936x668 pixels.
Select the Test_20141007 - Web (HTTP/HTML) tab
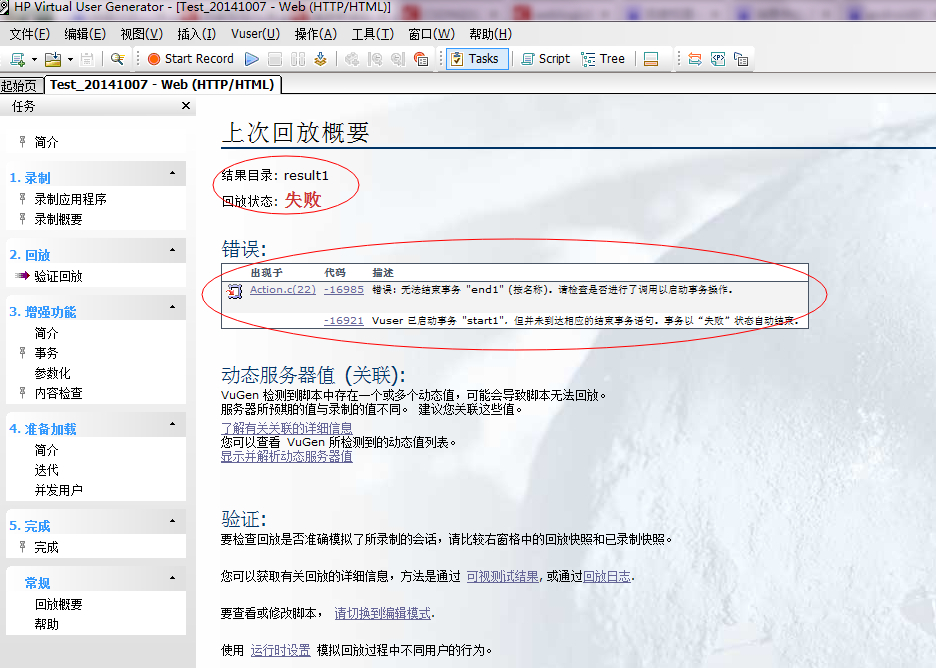[x=162, y=85]
